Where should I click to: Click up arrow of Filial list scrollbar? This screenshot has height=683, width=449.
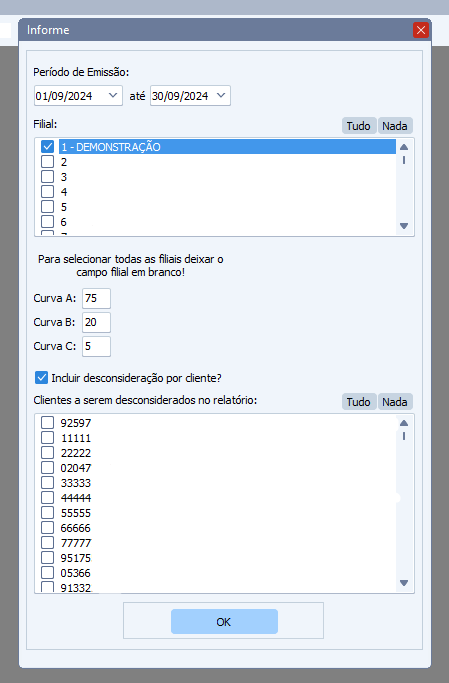[x=404, y=147]
